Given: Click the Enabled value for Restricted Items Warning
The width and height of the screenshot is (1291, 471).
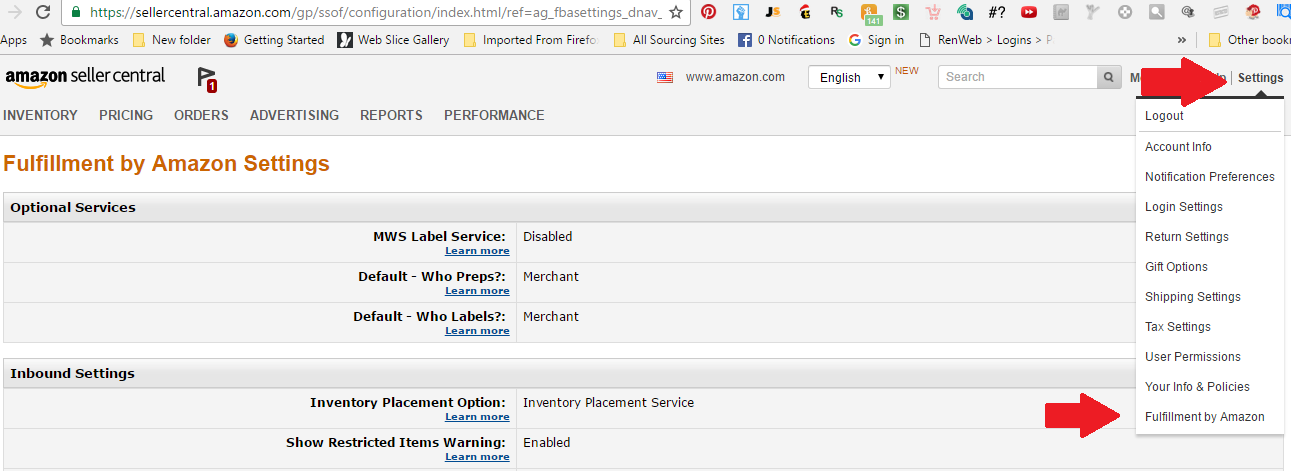Looking at the screenshot, I should tap(547, 443).
